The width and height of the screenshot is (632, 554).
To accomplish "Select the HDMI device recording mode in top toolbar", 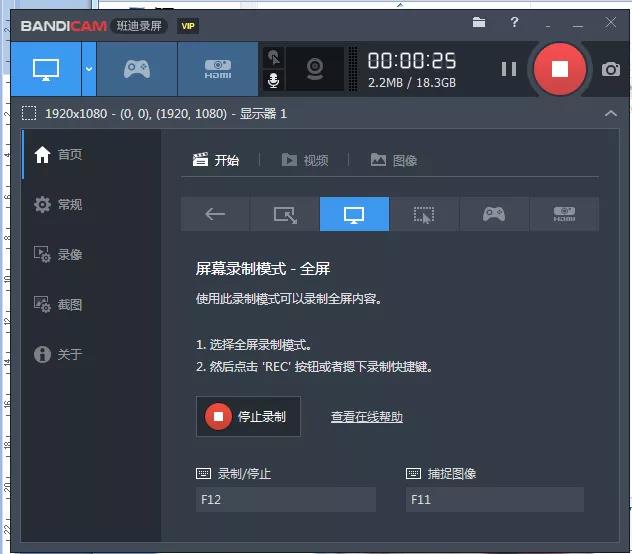I will click(217, 69).
